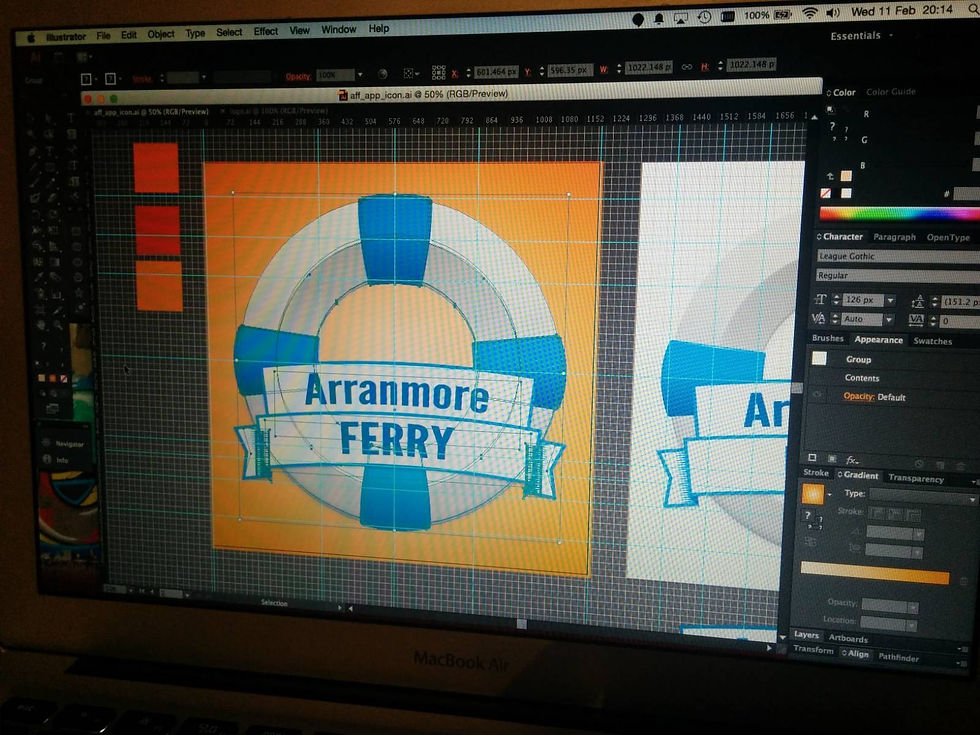Viewport: 980px width, 735px height.
Task: Click the recolor artwork wheel icon
Action: coord(382,74)
